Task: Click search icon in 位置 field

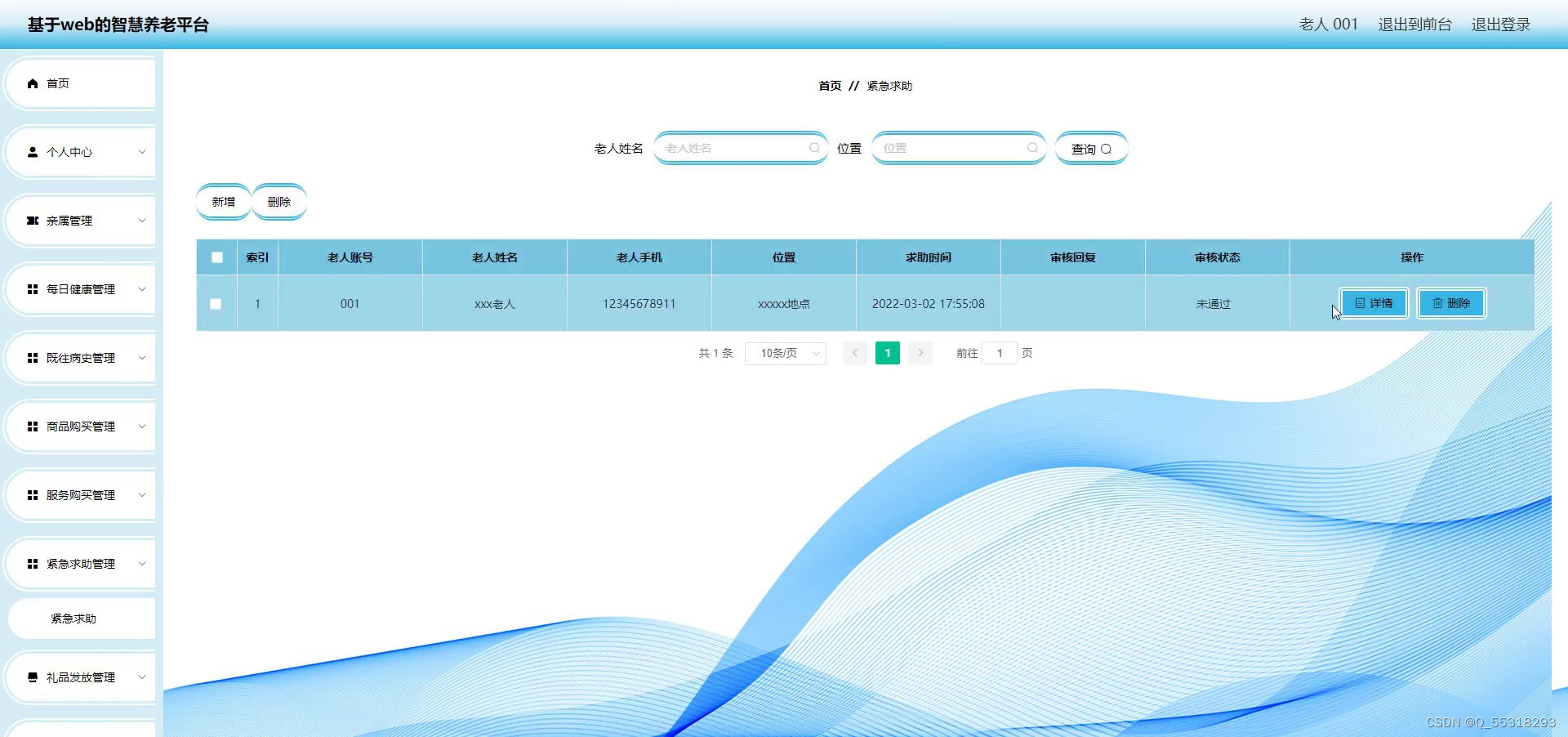Action: point(1032,148)
